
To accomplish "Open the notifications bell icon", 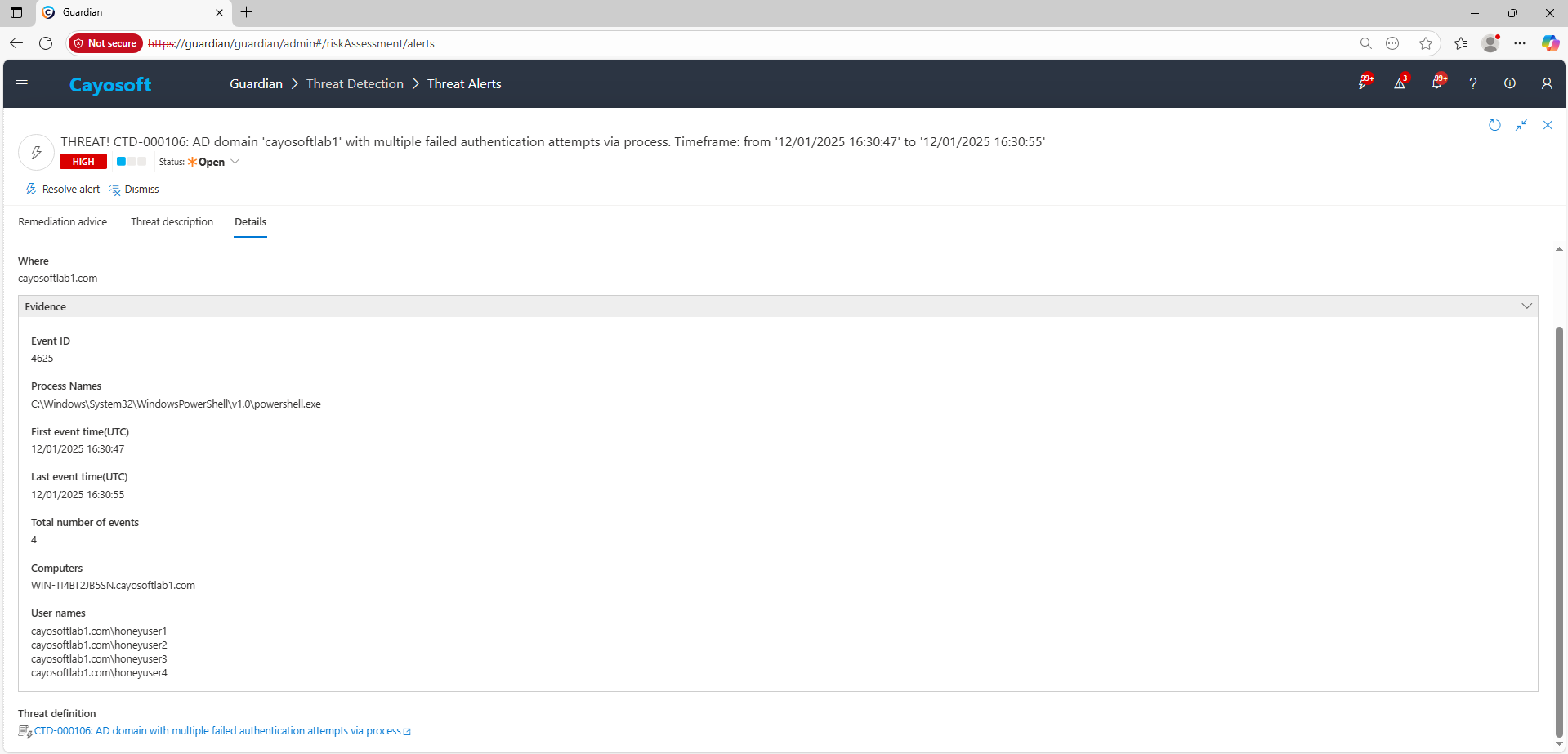I will click(1436, 83).
